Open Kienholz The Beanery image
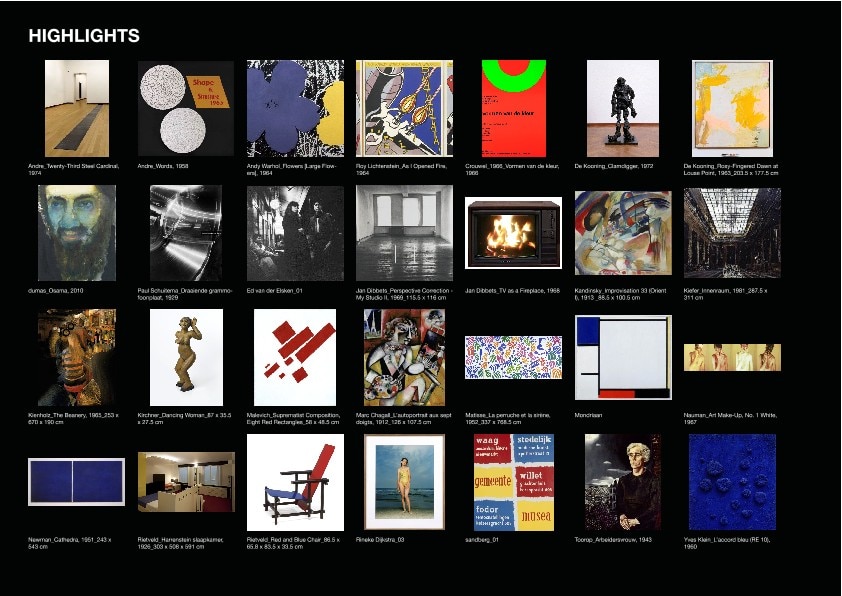This screenshot has width=842, height=596. coord(76,357)
